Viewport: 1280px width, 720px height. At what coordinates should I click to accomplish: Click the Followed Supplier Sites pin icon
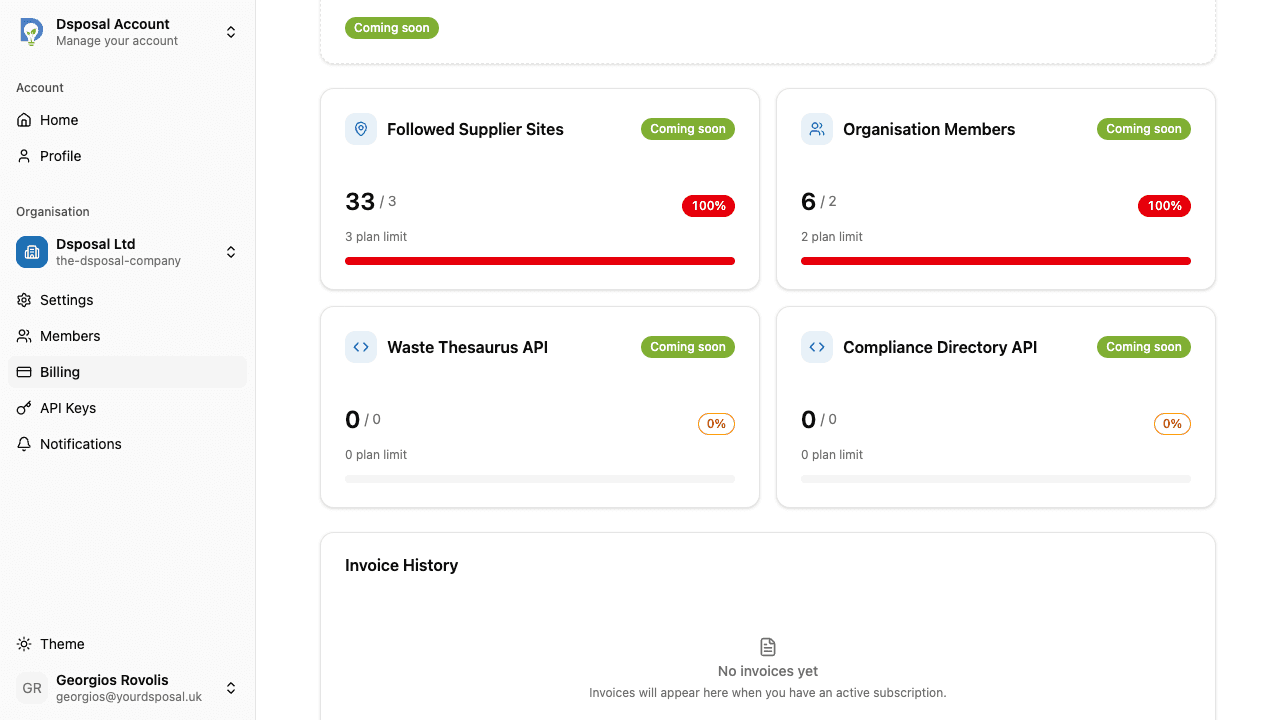[x=360, y=128]
